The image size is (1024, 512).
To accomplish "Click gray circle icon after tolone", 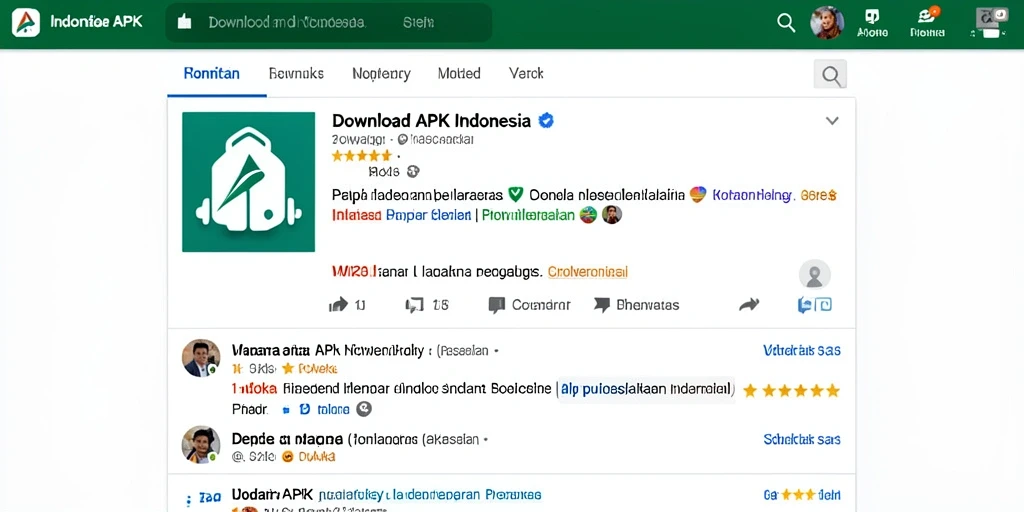I will (x=364, y=409).
